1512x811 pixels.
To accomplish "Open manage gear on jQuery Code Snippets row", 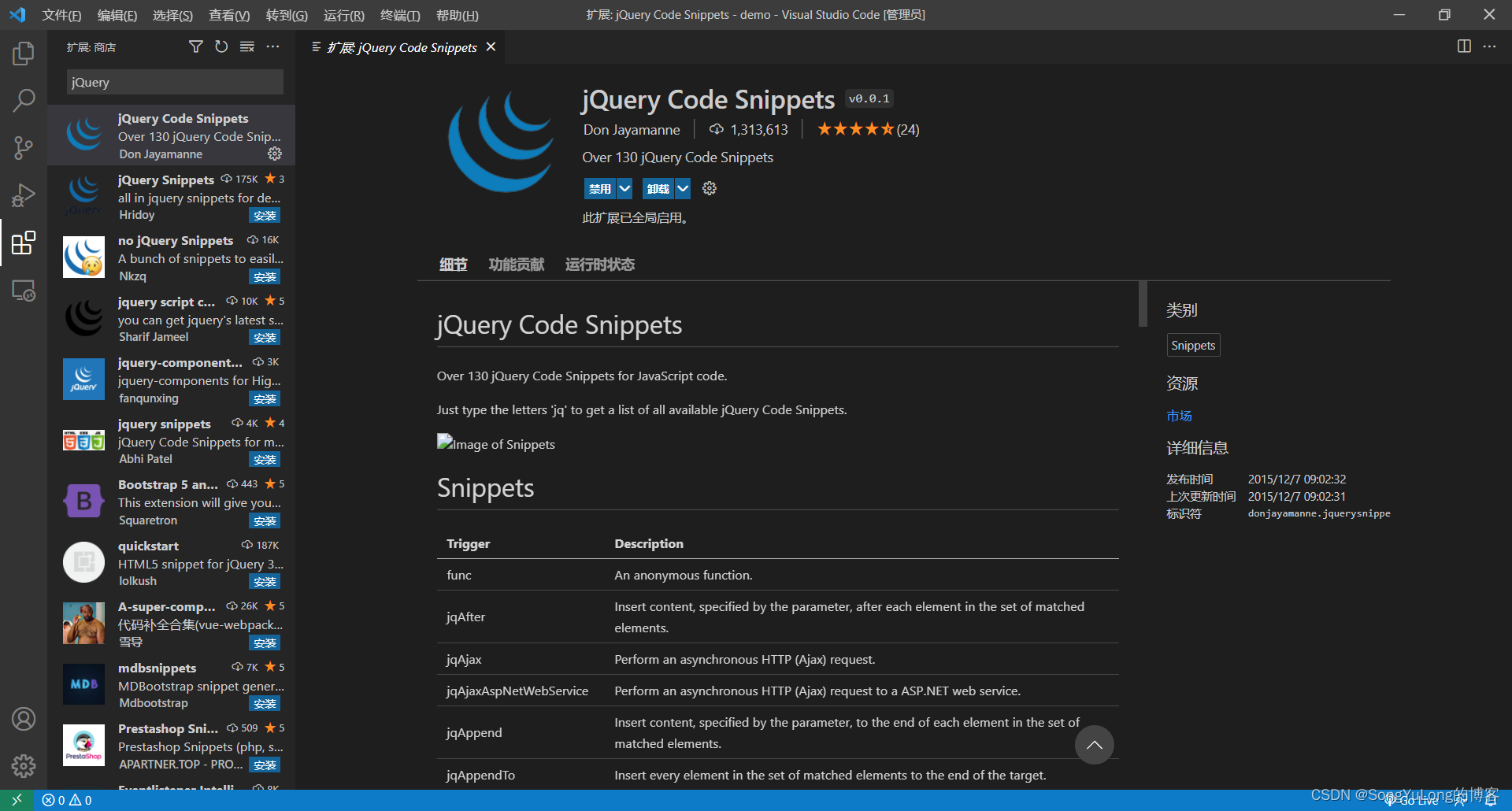I will pyautogui.click(x=275, y=154).
